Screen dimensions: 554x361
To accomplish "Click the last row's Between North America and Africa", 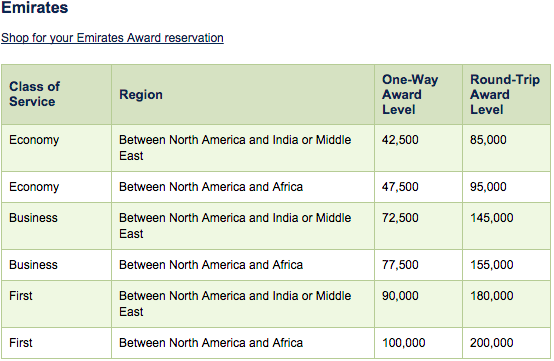I will (211, 343).
